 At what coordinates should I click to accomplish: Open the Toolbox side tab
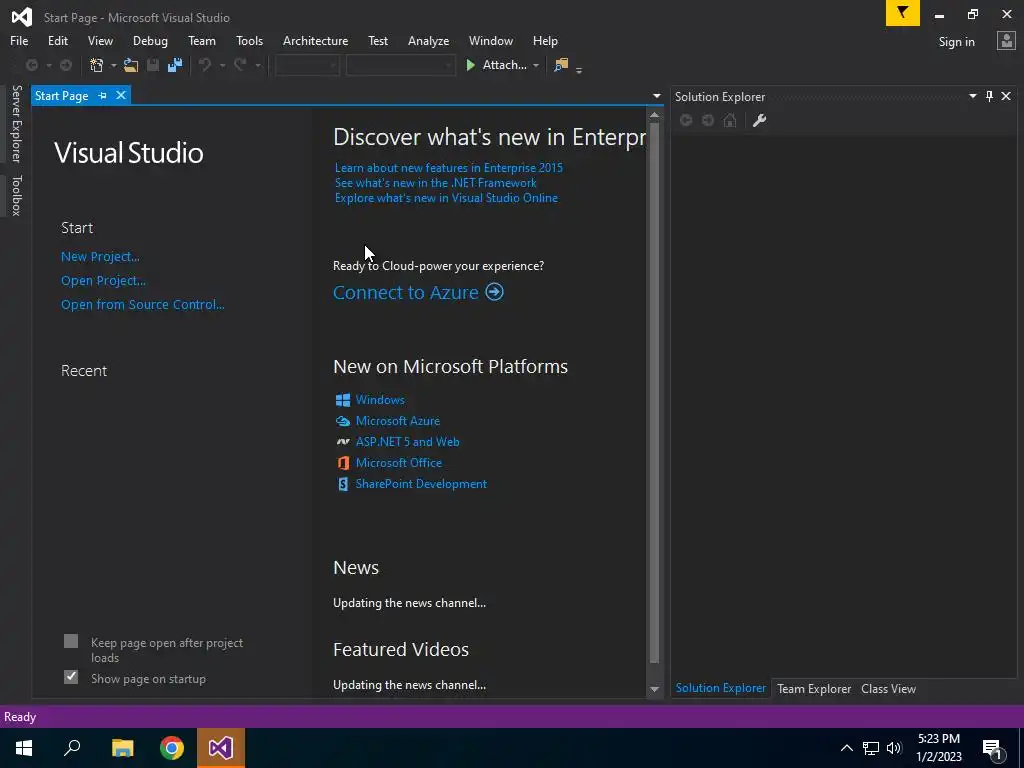16,195
